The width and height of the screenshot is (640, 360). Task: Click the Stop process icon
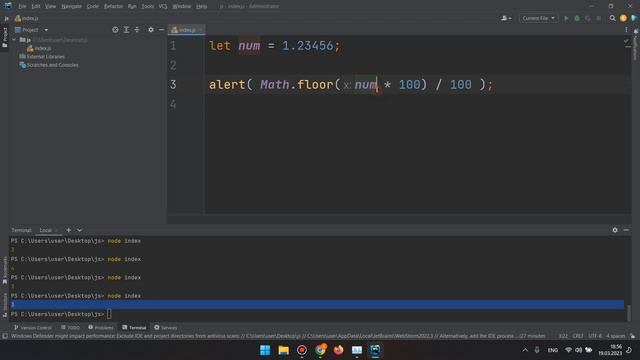(598, 18)
